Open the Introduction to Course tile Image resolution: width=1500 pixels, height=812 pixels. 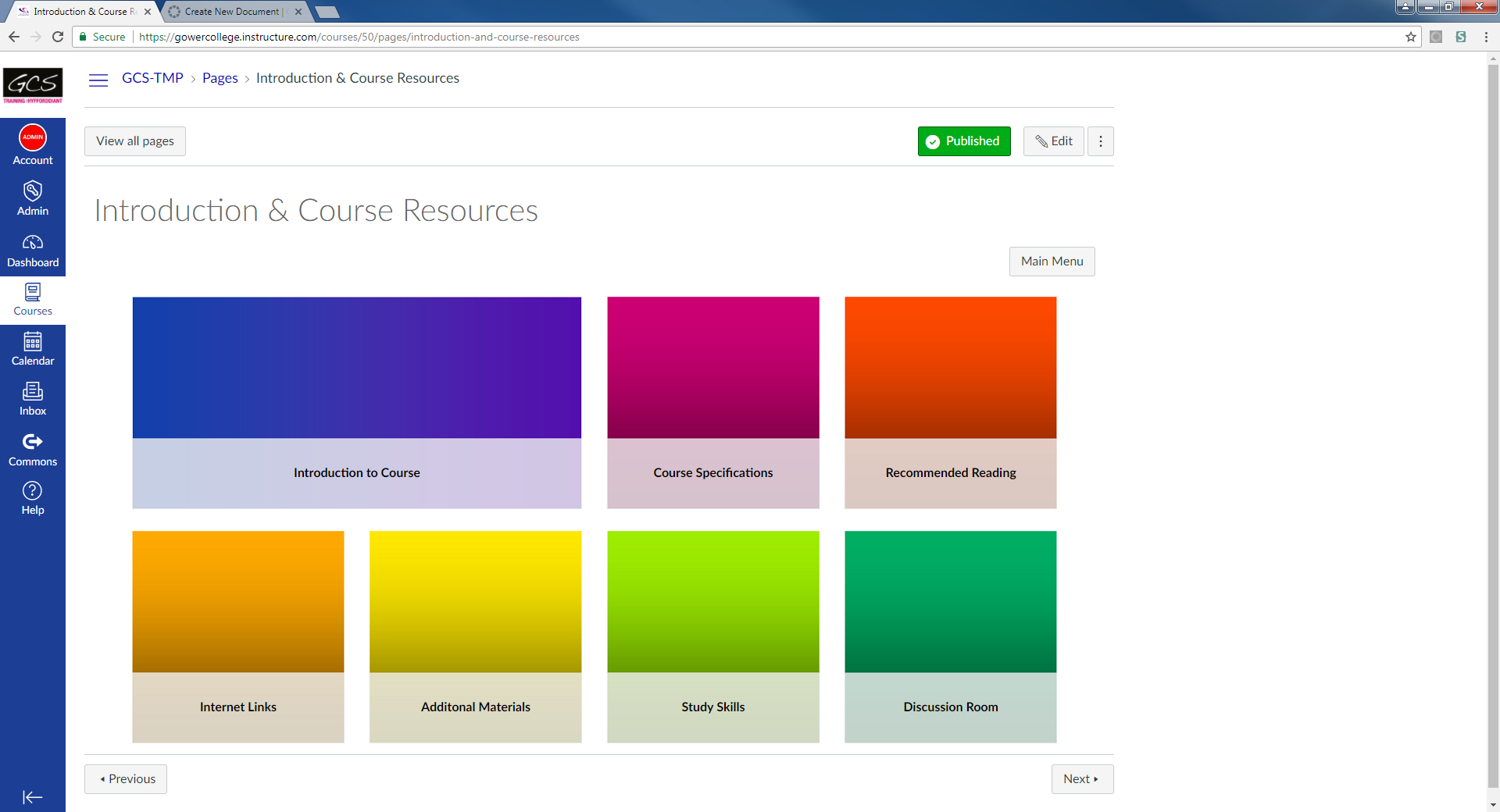pyautogui.click(x=356, y=402)
